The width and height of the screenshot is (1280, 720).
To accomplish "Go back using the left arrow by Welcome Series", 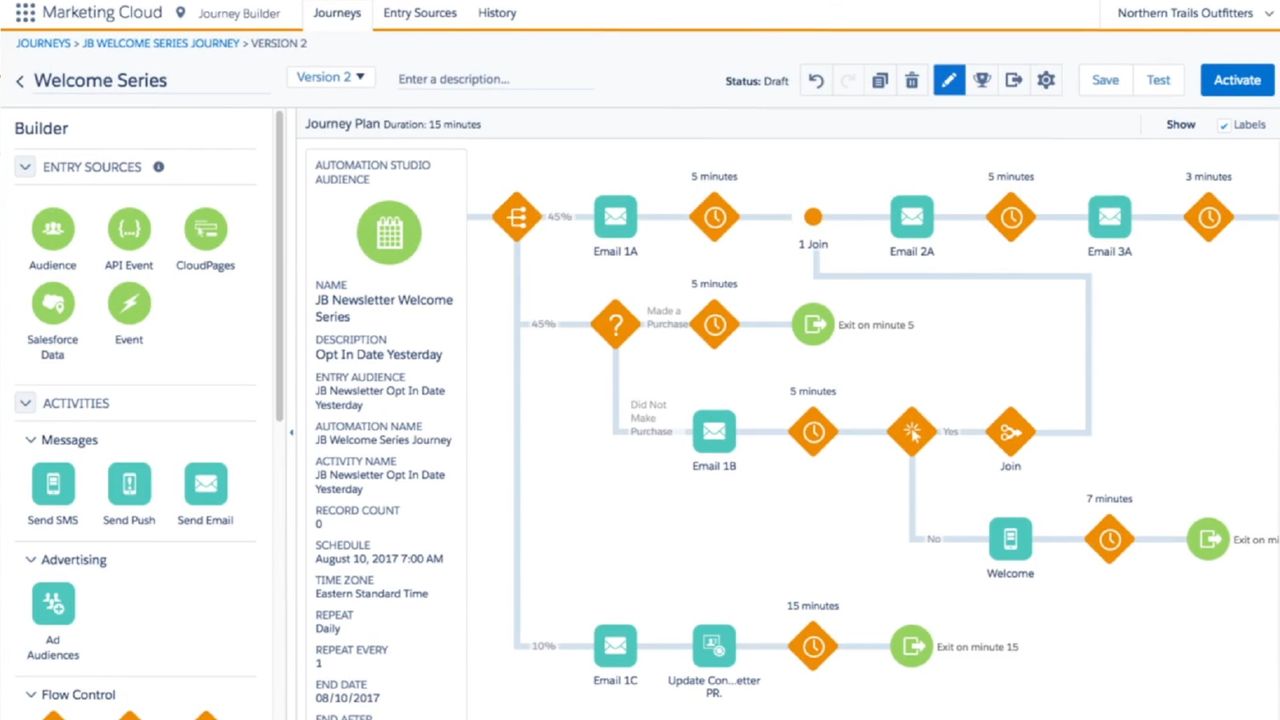I will click(20, 81).
